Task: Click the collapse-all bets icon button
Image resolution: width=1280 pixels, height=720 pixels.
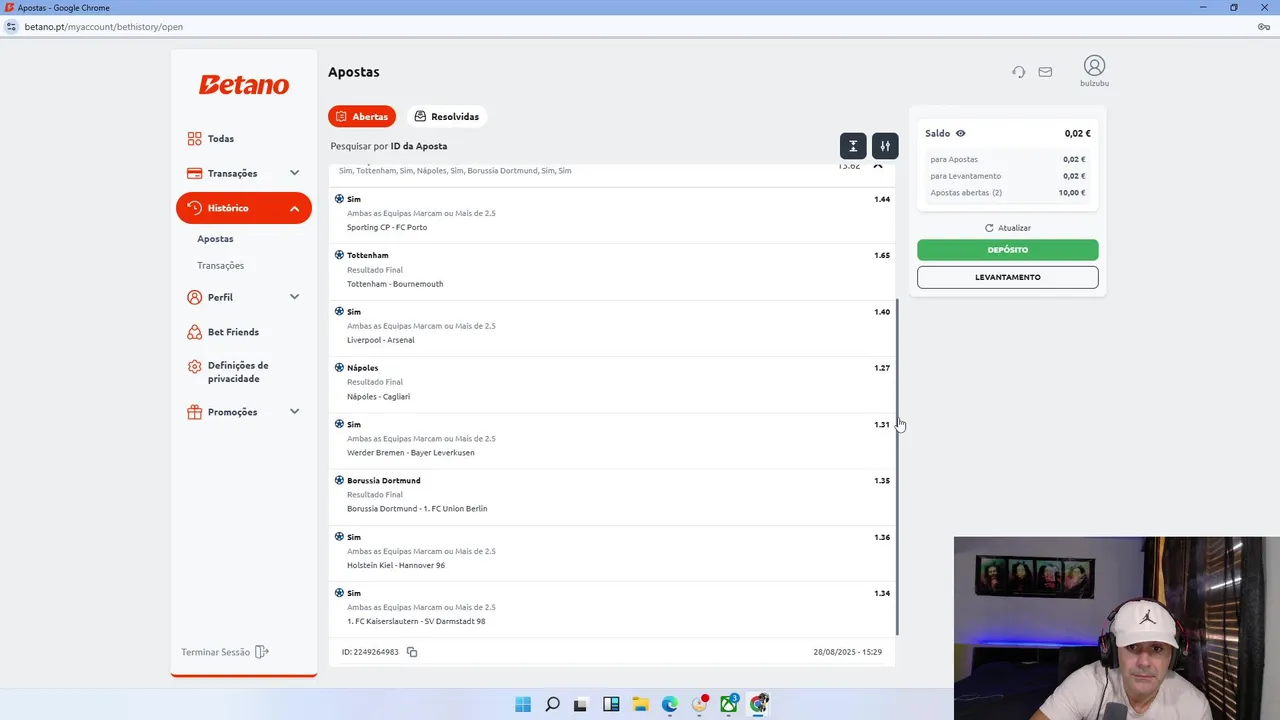Action: point(853,146)
